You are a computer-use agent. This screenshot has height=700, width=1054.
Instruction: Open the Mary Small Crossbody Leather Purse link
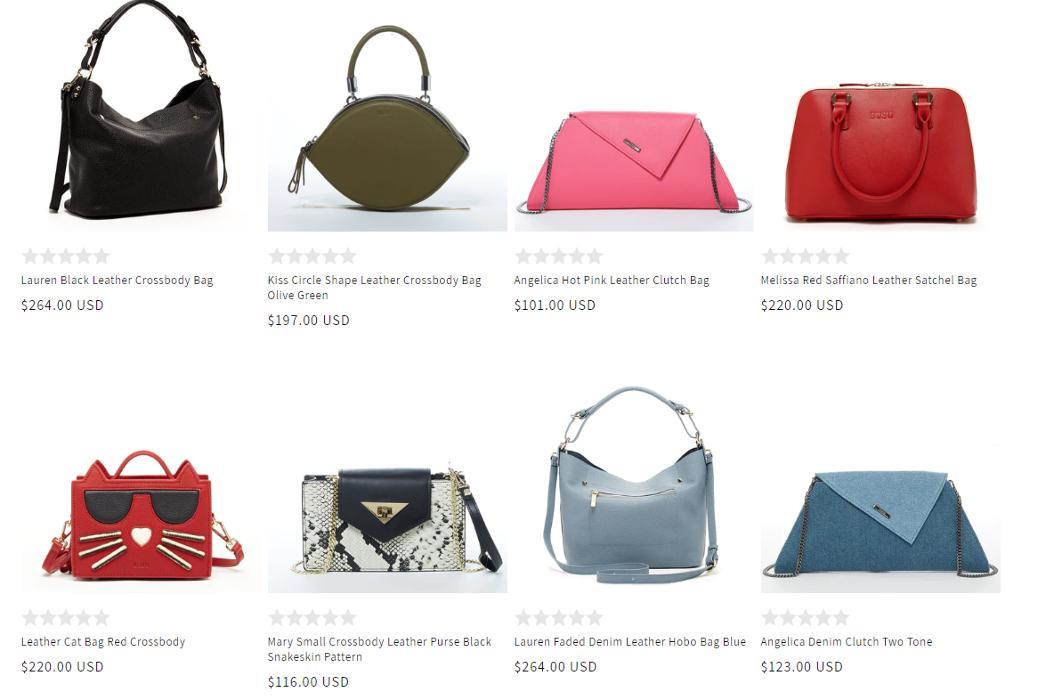tap(380, 650)
